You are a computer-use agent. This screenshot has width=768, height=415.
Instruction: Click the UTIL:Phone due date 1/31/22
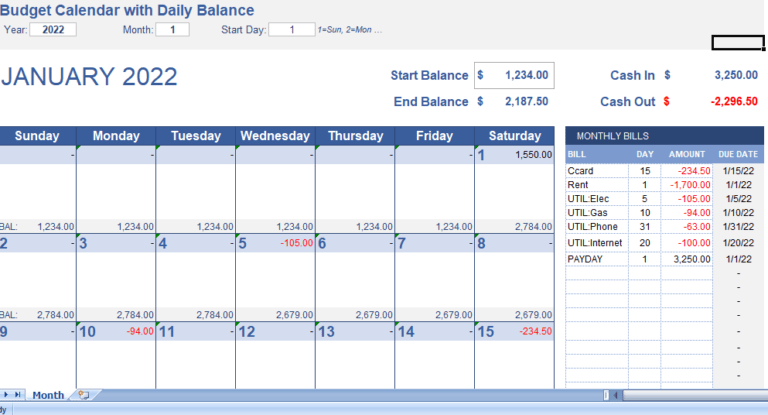pos(738,227)
